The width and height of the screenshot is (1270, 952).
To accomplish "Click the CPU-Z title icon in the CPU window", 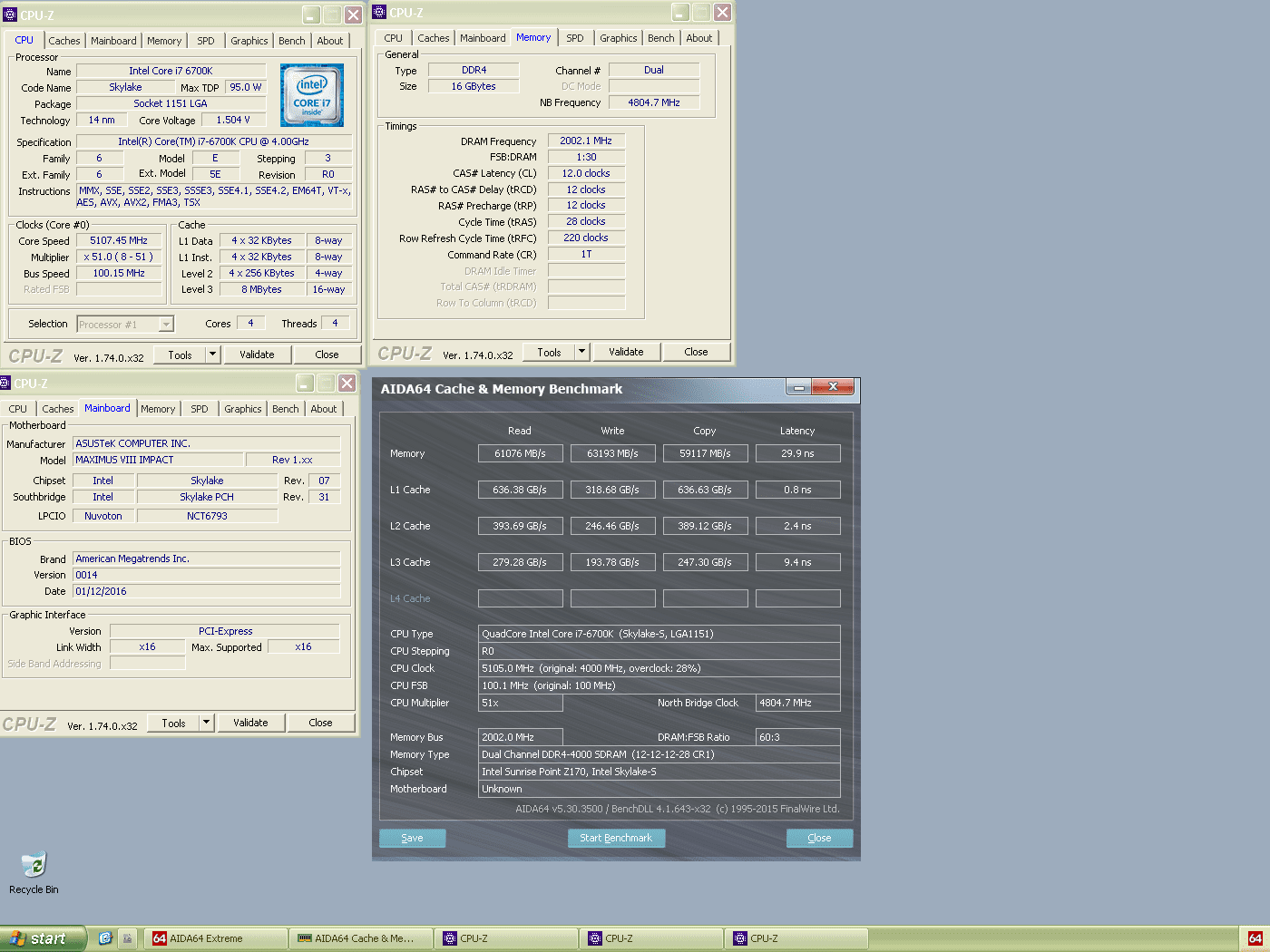I will tap(11, 15).
